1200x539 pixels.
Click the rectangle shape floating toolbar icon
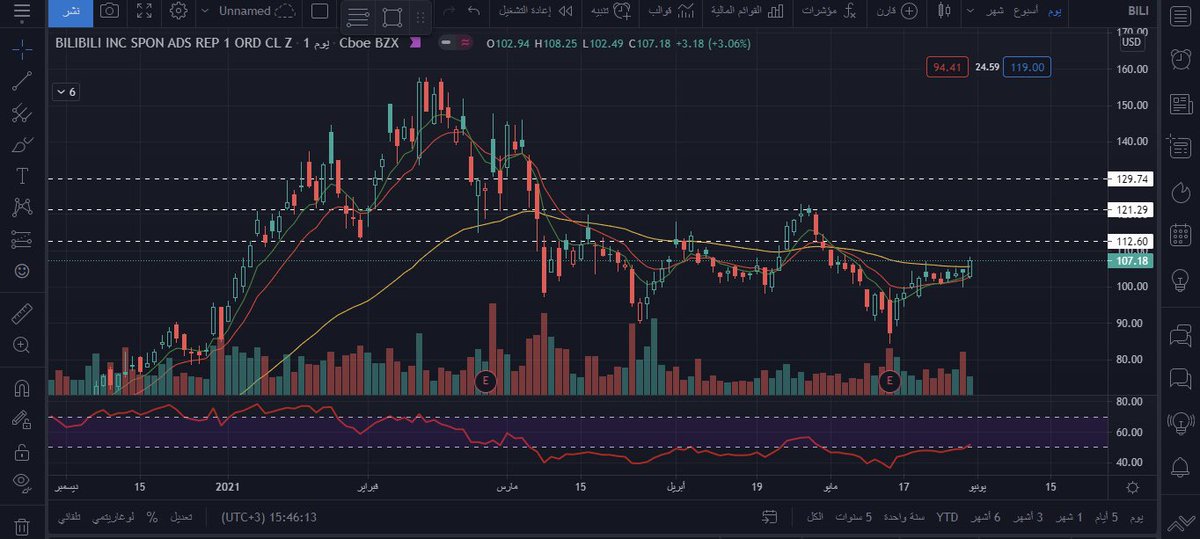392,16
